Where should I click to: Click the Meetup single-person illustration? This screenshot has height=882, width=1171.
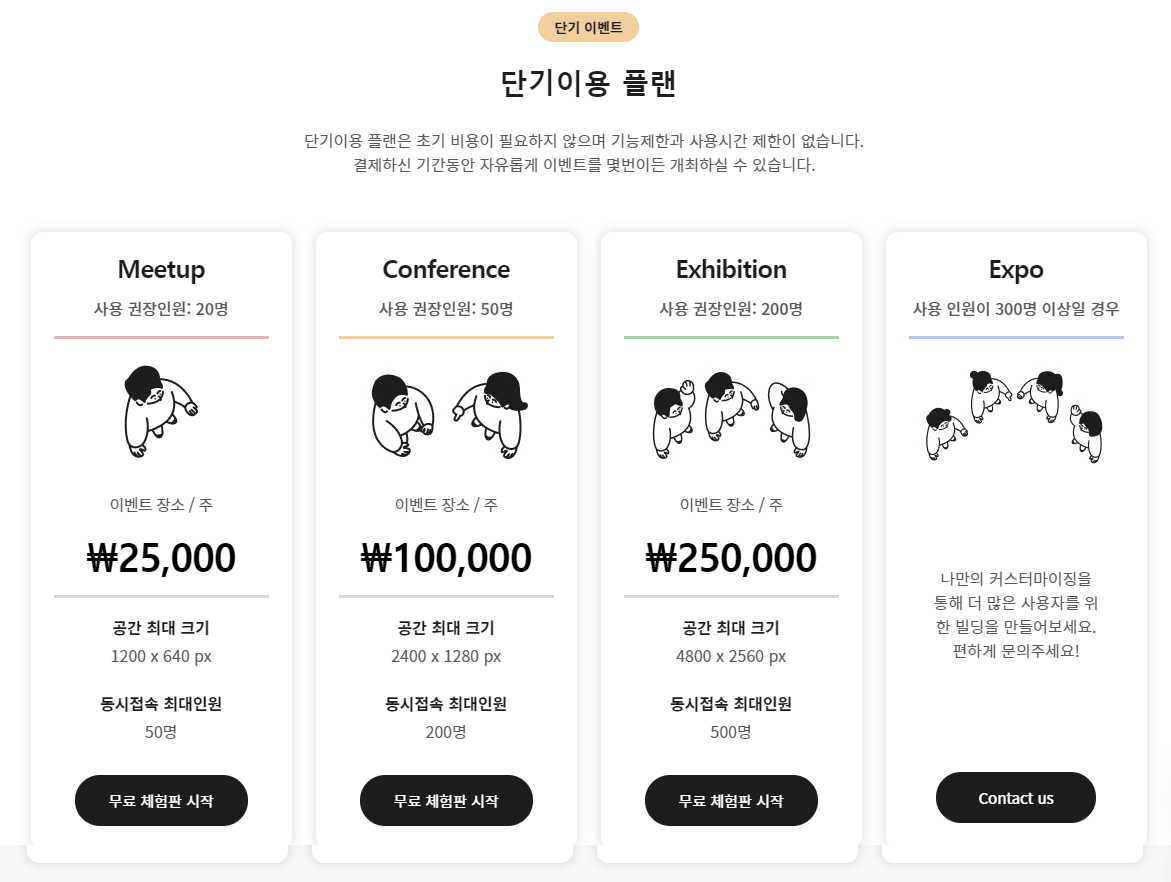point(160,411)
